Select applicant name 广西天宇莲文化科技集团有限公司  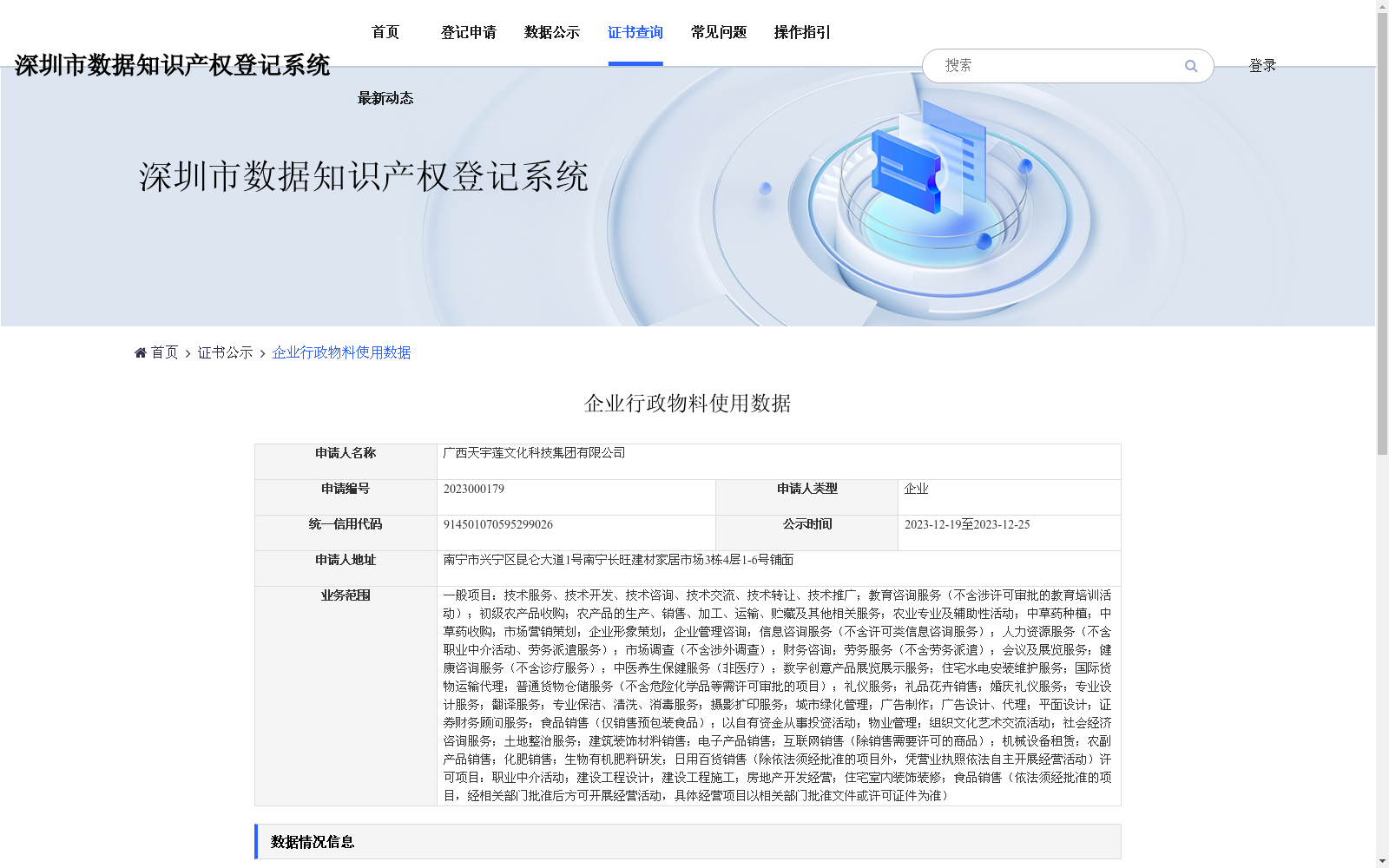(x=534, y=453)
